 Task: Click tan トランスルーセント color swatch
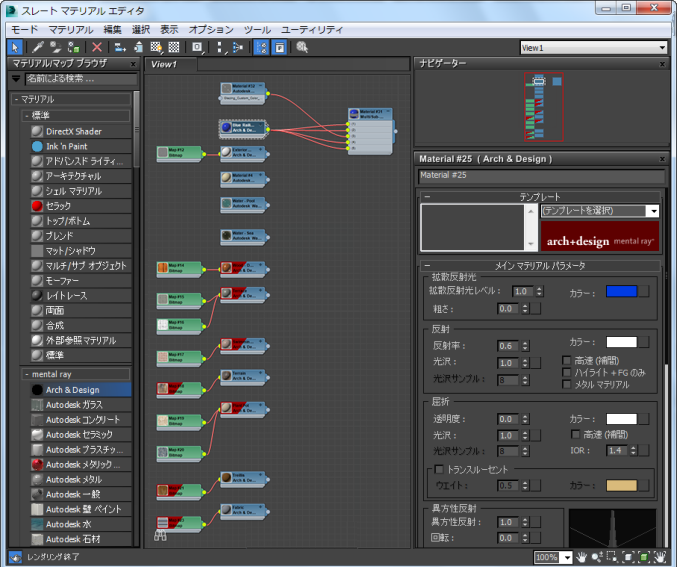(x=621, y=485)
